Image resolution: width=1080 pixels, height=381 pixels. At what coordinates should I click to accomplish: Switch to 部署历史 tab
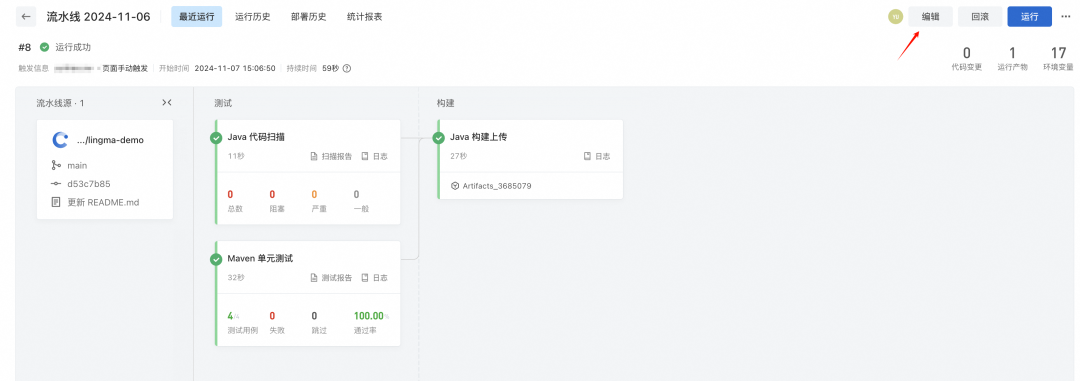pos(309,17)
